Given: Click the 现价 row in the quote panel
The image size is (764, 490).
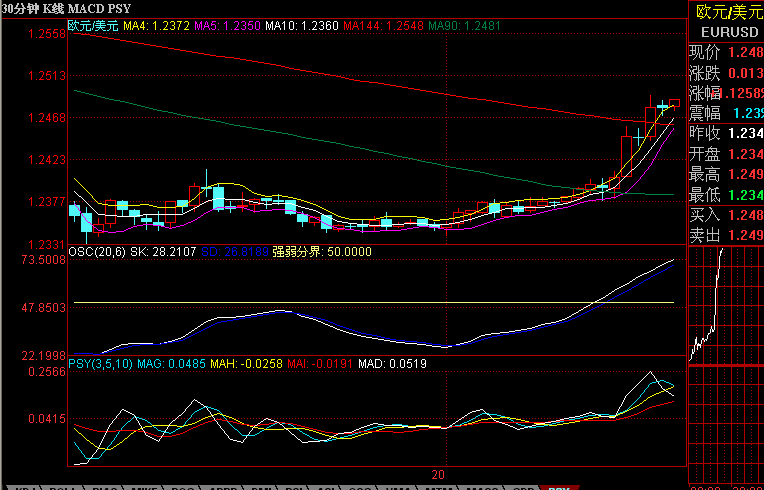Looking at the screenshot, I should (x=726, y=52).
